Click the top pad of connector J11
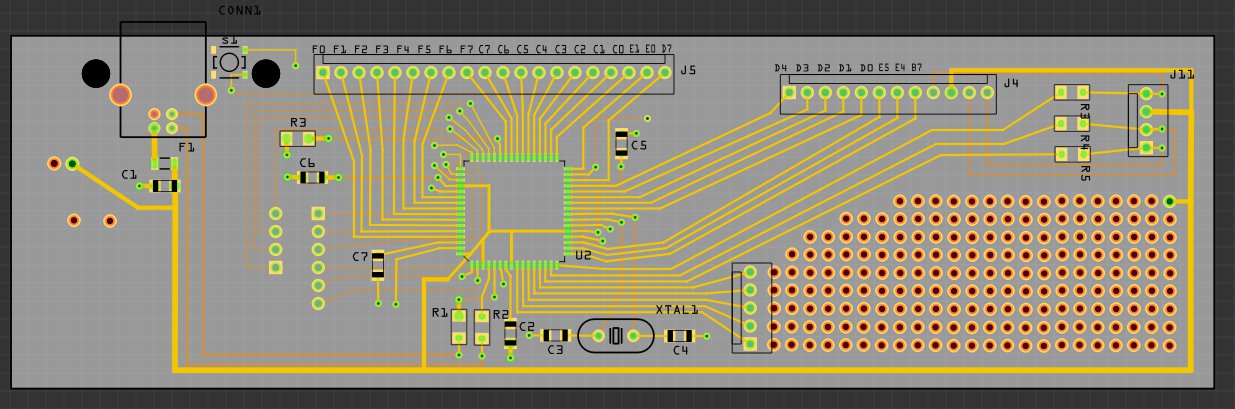 coord(1147,93)
